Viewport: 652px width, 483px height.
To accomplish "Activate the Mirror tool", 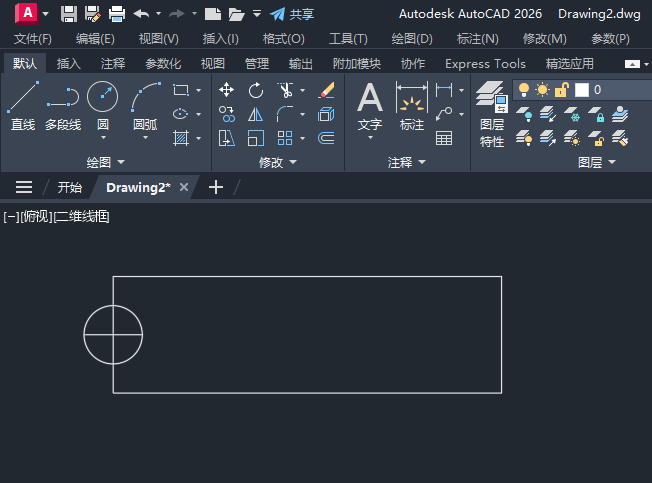I will point(256,114).
